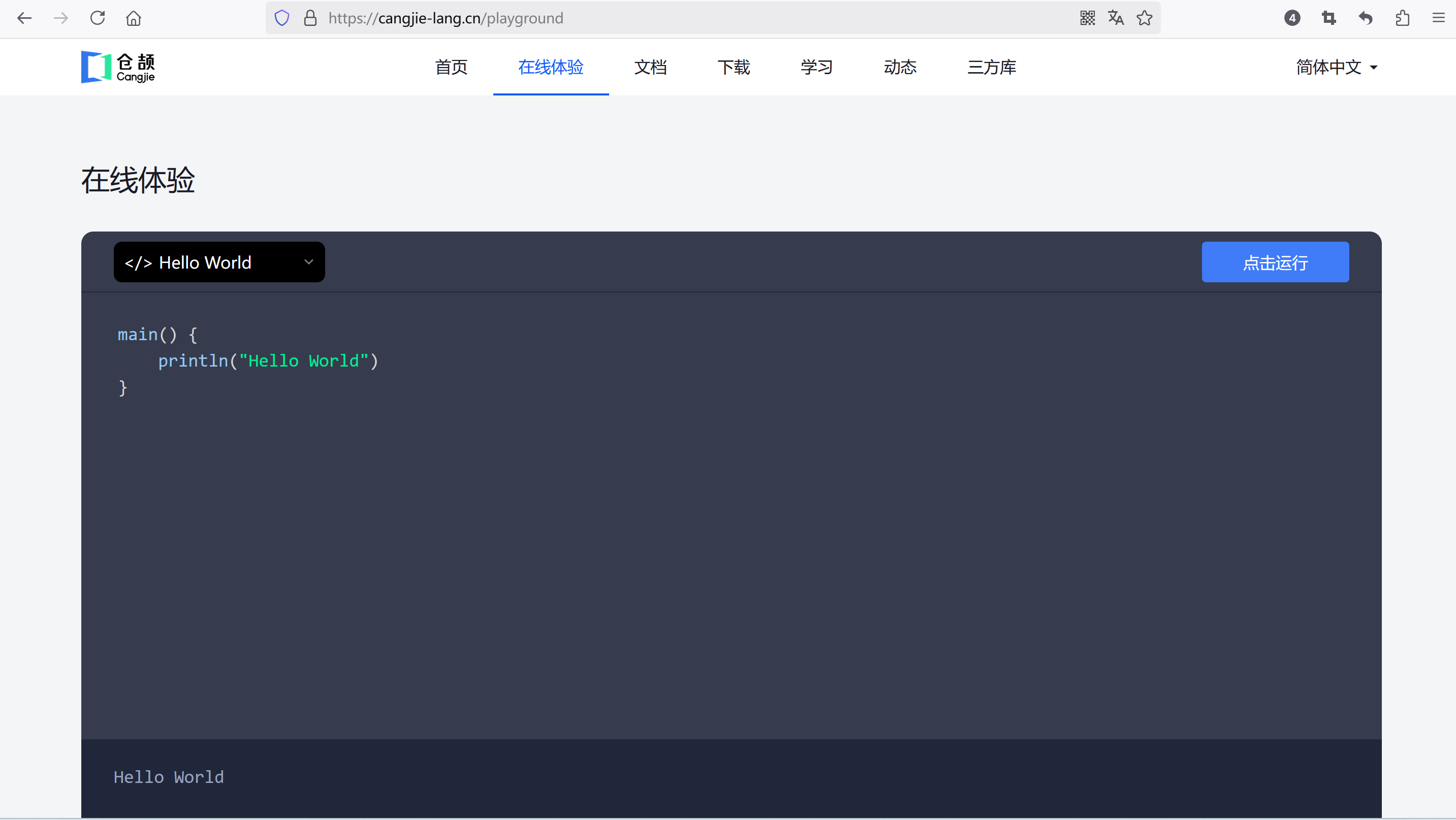Click the 点击运行 run button

coord(1275,262)
